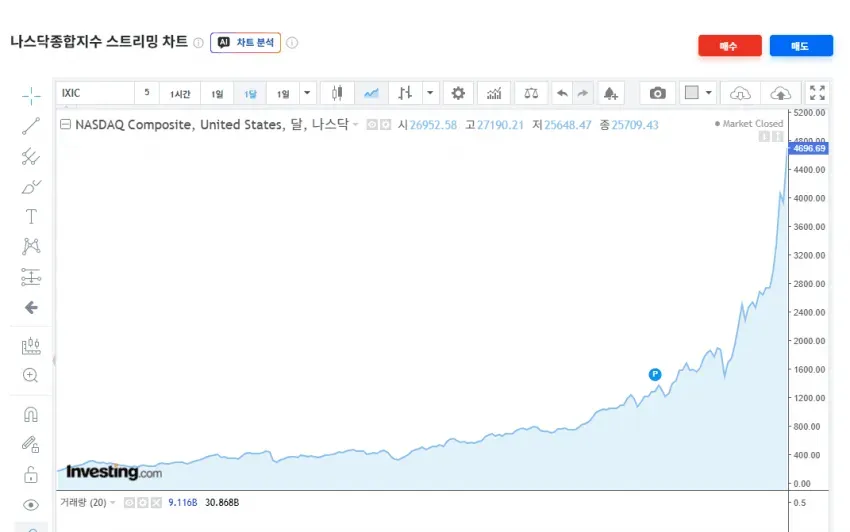Save chart layout to cloud

[781, 93]
